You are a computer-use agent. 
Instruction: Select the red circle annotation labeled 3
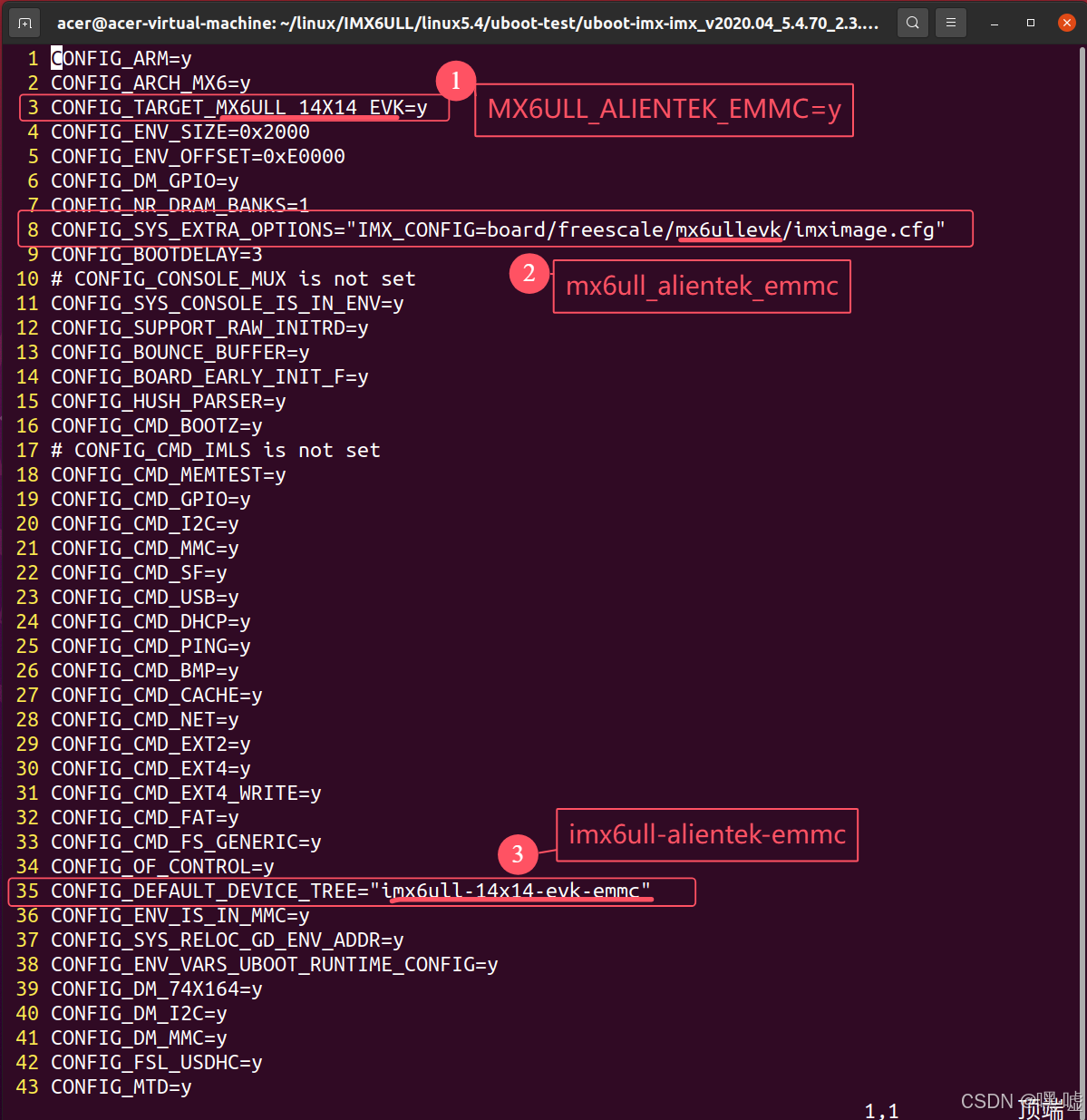click(518, 853)
